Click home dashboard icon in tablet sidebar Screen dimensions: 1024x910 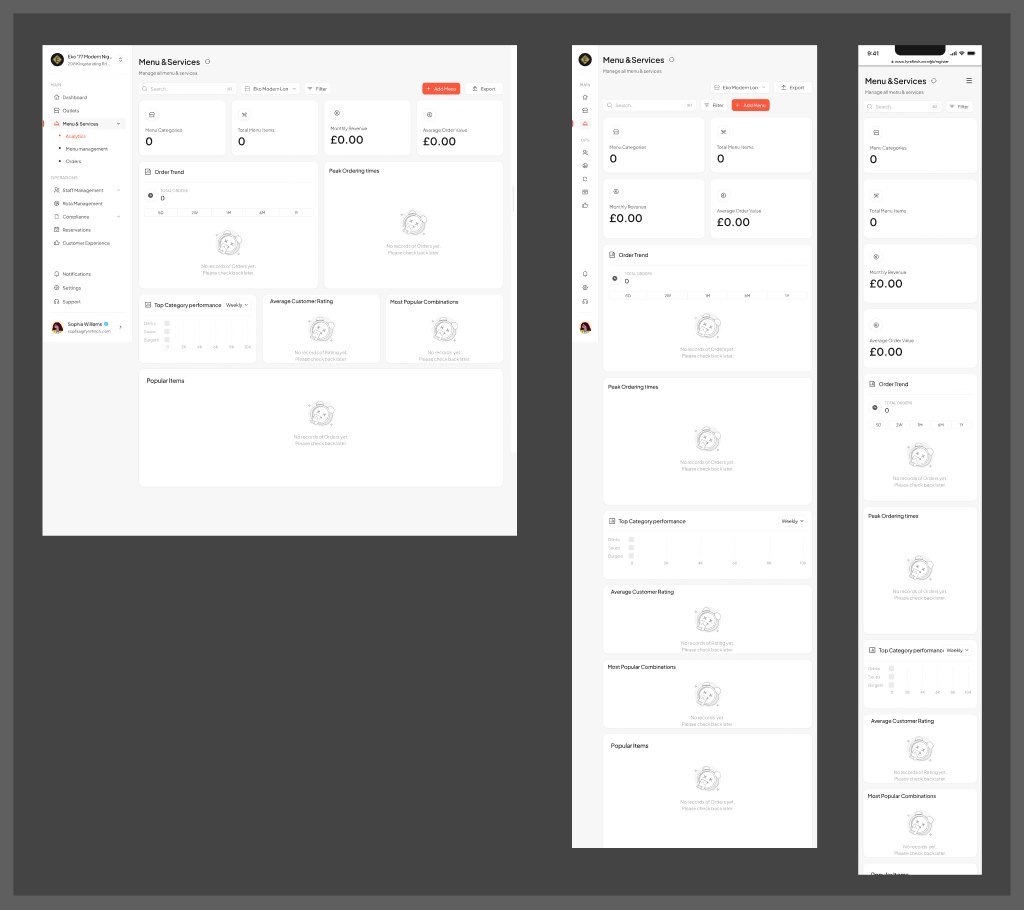click(x=585, y=97)
